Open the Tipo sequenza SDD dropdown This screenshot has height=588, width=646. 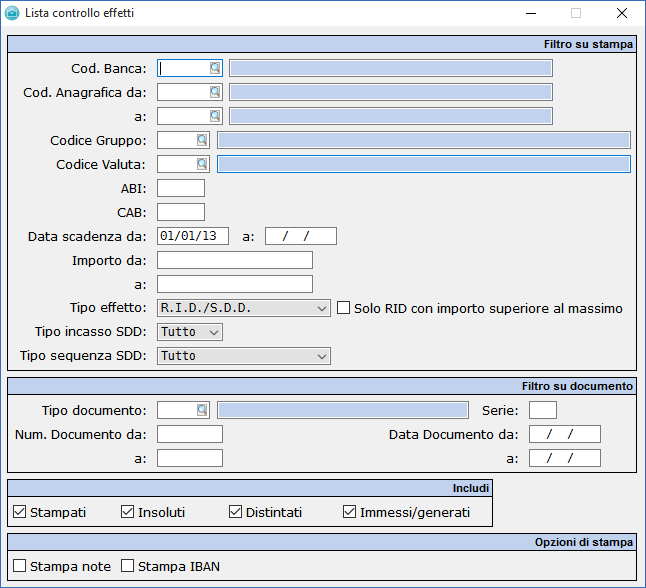point(243,356)
